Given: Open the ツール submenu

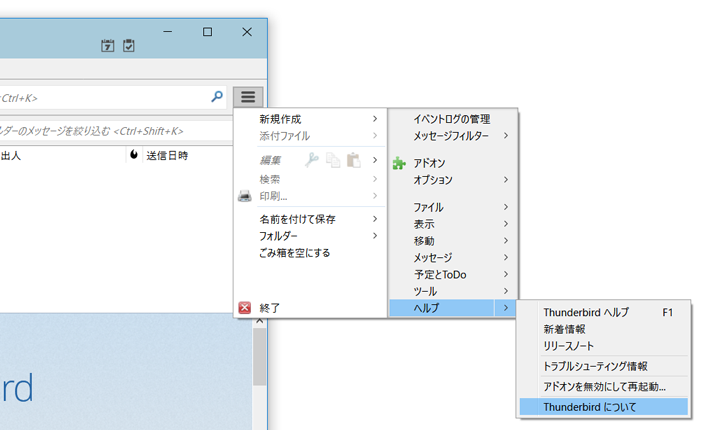Looking at the screenshot, I should click(453, 291).
